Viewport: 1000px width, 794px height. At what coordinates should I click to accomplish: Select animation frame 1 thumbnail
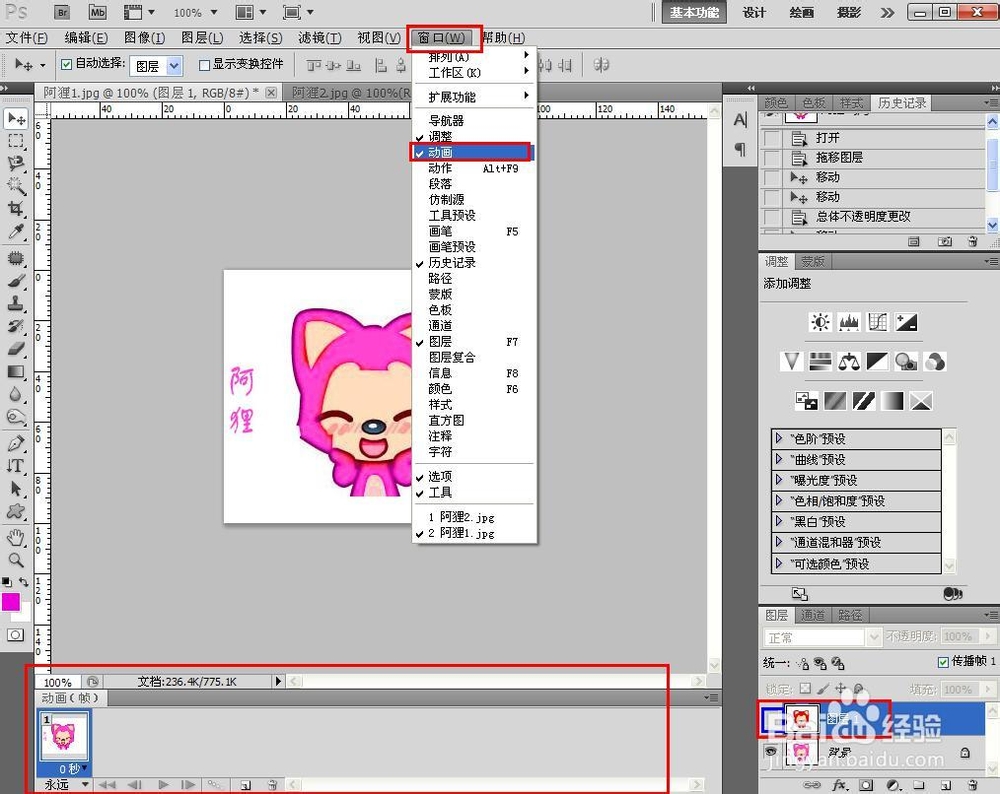click(63, 735)
